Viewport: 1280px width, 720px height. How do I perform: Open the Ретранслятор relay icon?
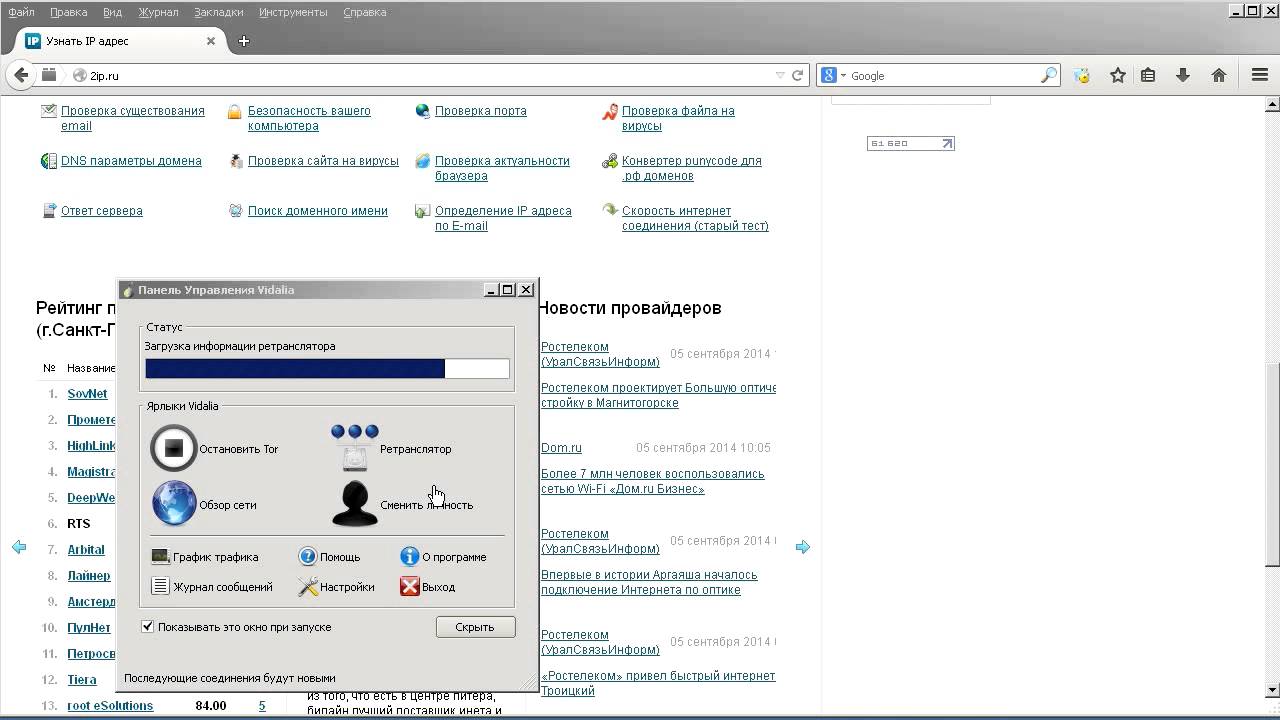(x=355, y=448)
